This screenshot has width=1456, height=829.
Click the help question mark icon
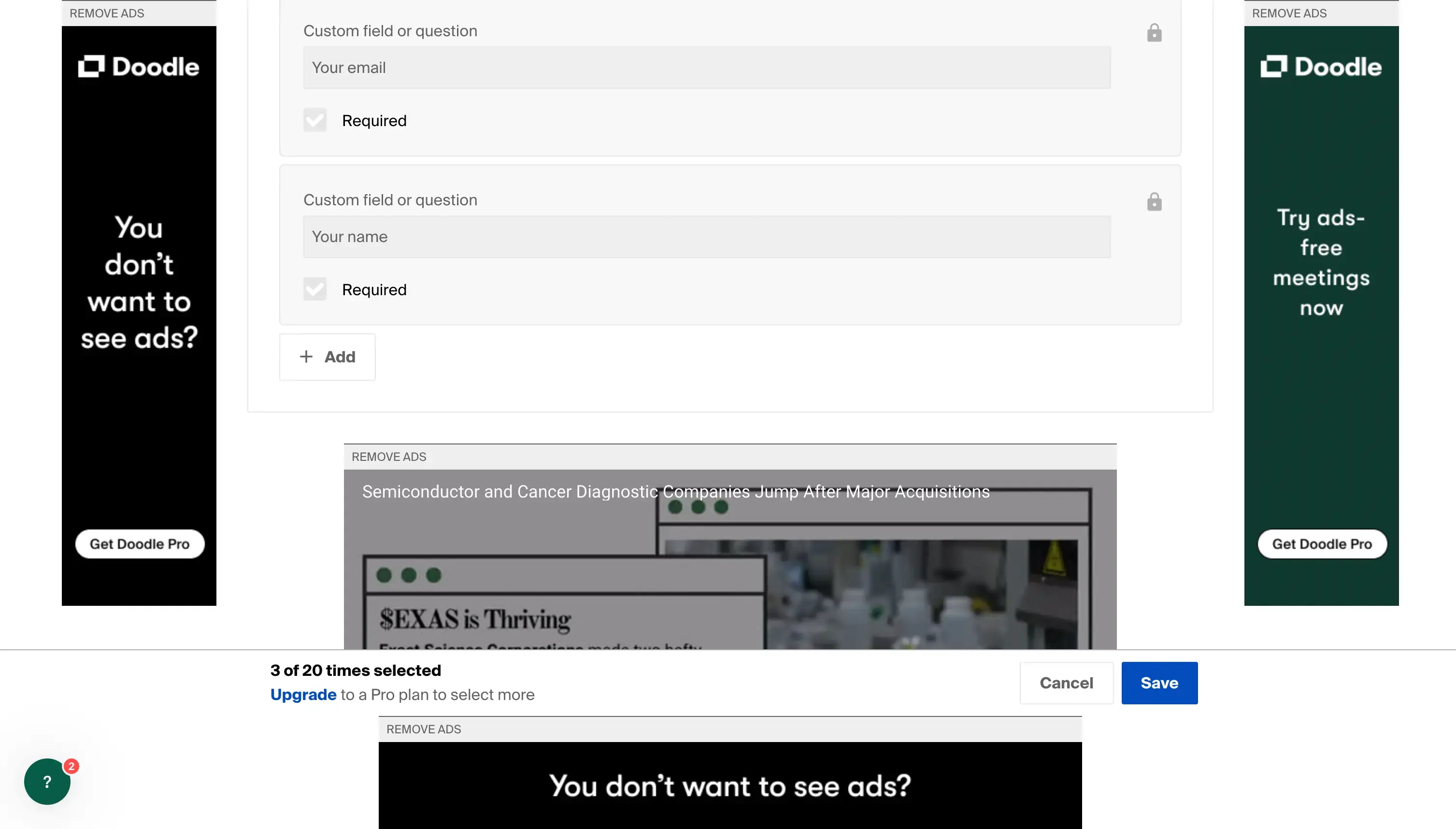pos(46,783)
